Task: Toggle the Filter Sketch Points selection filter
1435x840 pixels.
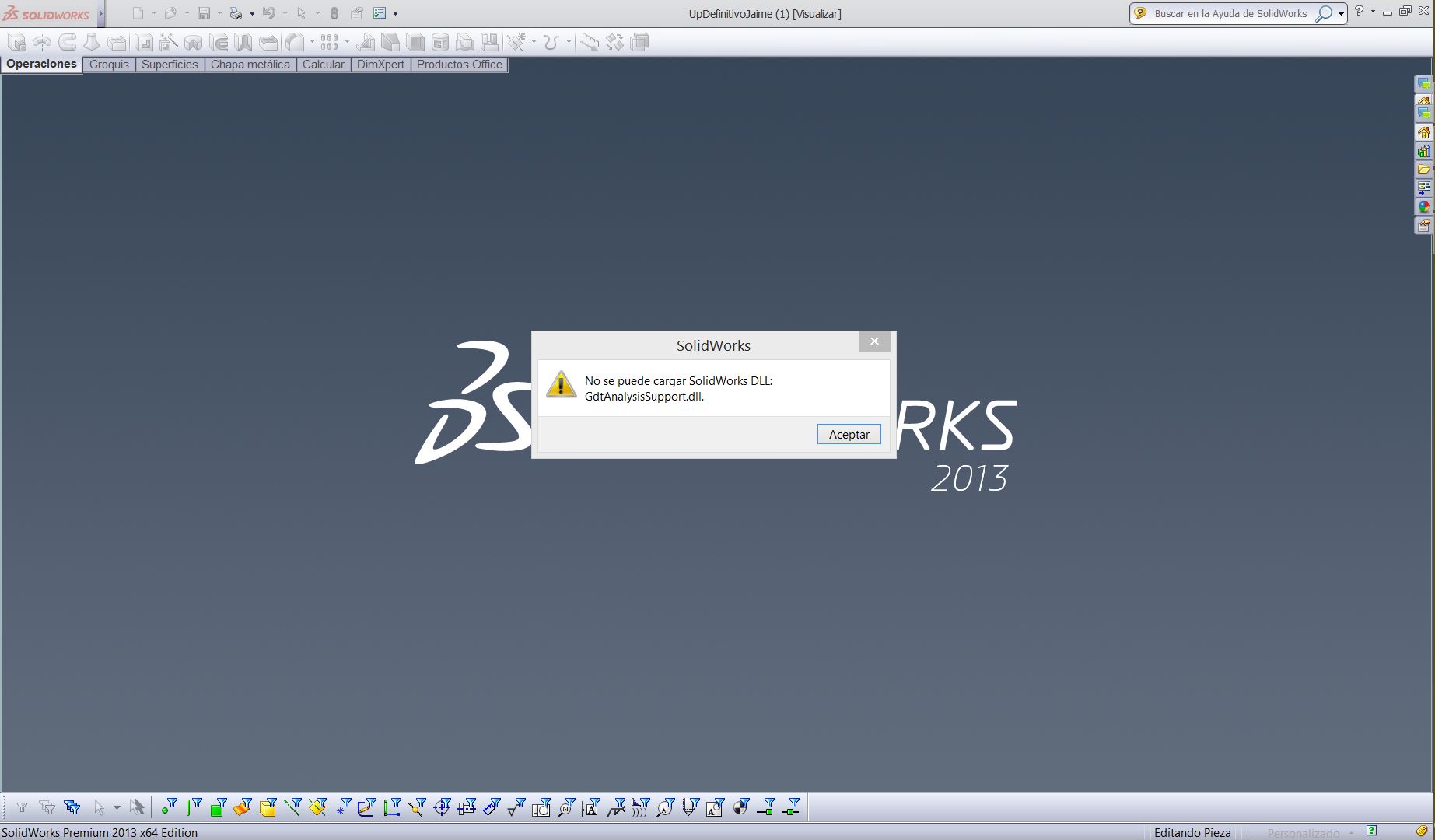Action: 343,807
